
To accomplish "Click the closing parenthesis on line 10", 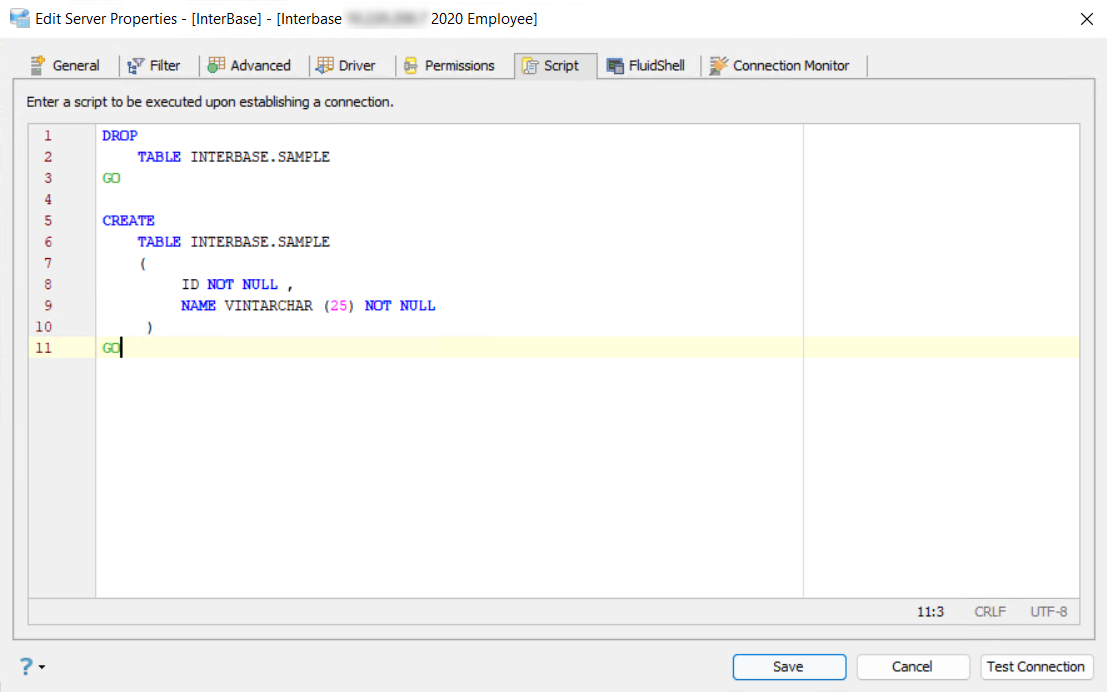I will [149, 327].
